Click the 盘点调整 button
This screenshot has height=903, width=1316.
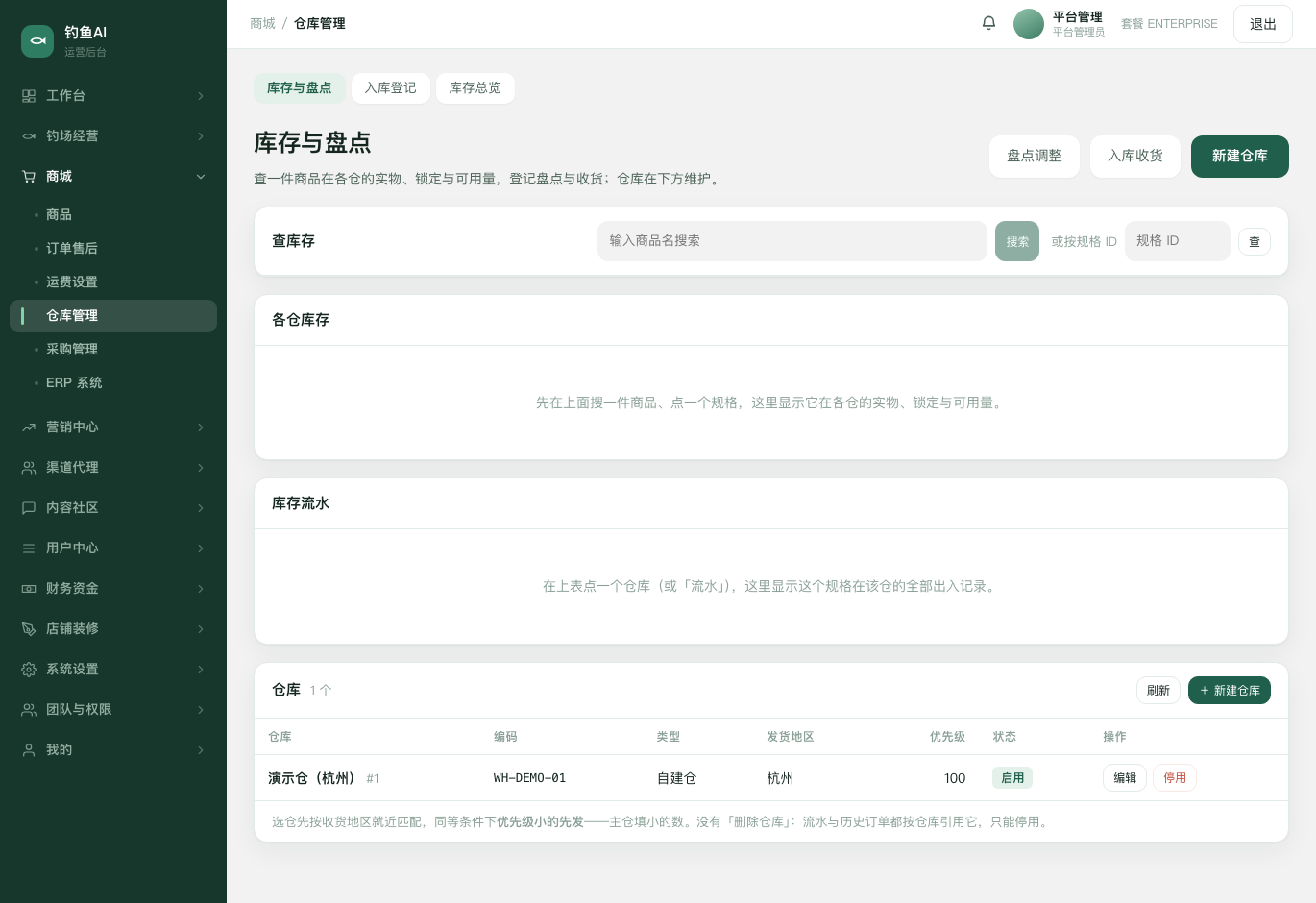(x=1035, y=157)
